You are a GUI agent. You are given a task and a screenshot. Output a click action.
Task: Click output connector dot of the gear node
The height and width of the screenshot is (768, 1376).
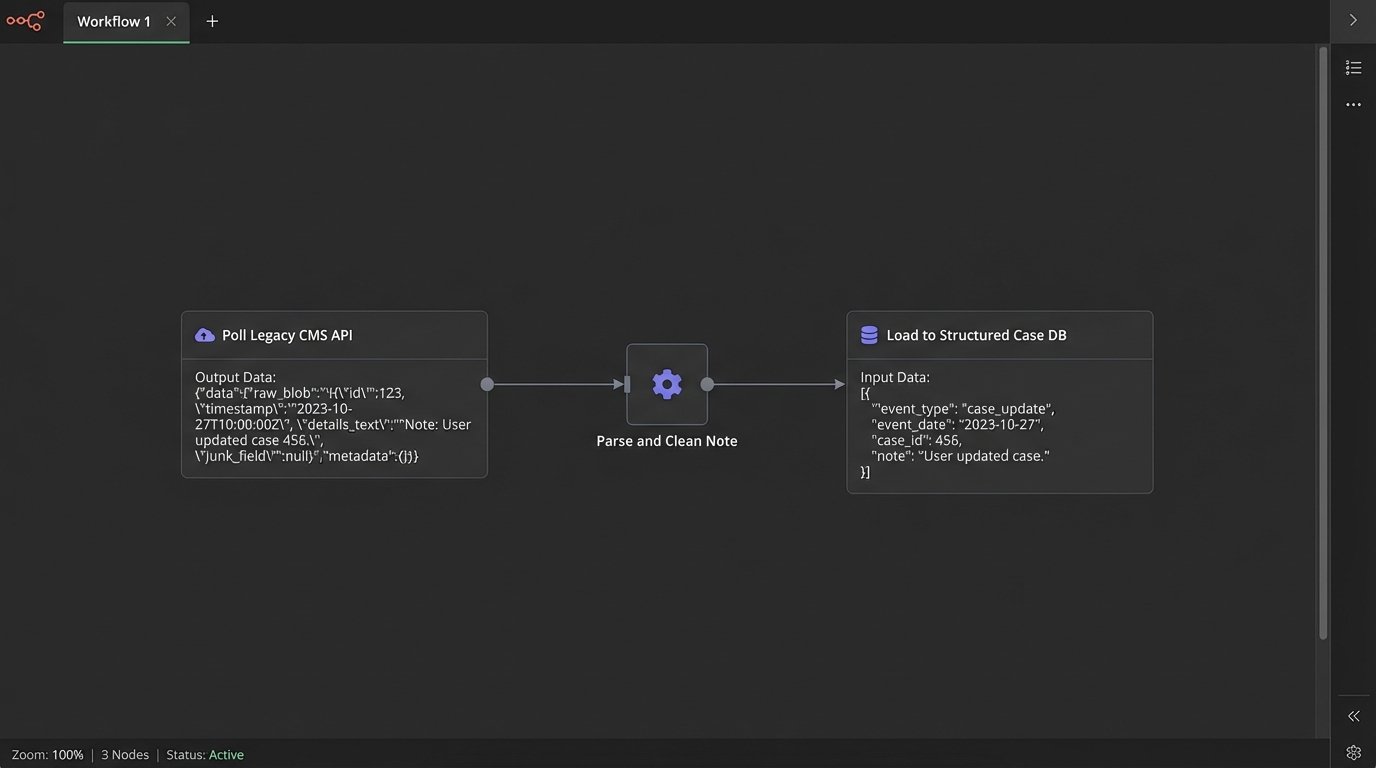point(707,384)
